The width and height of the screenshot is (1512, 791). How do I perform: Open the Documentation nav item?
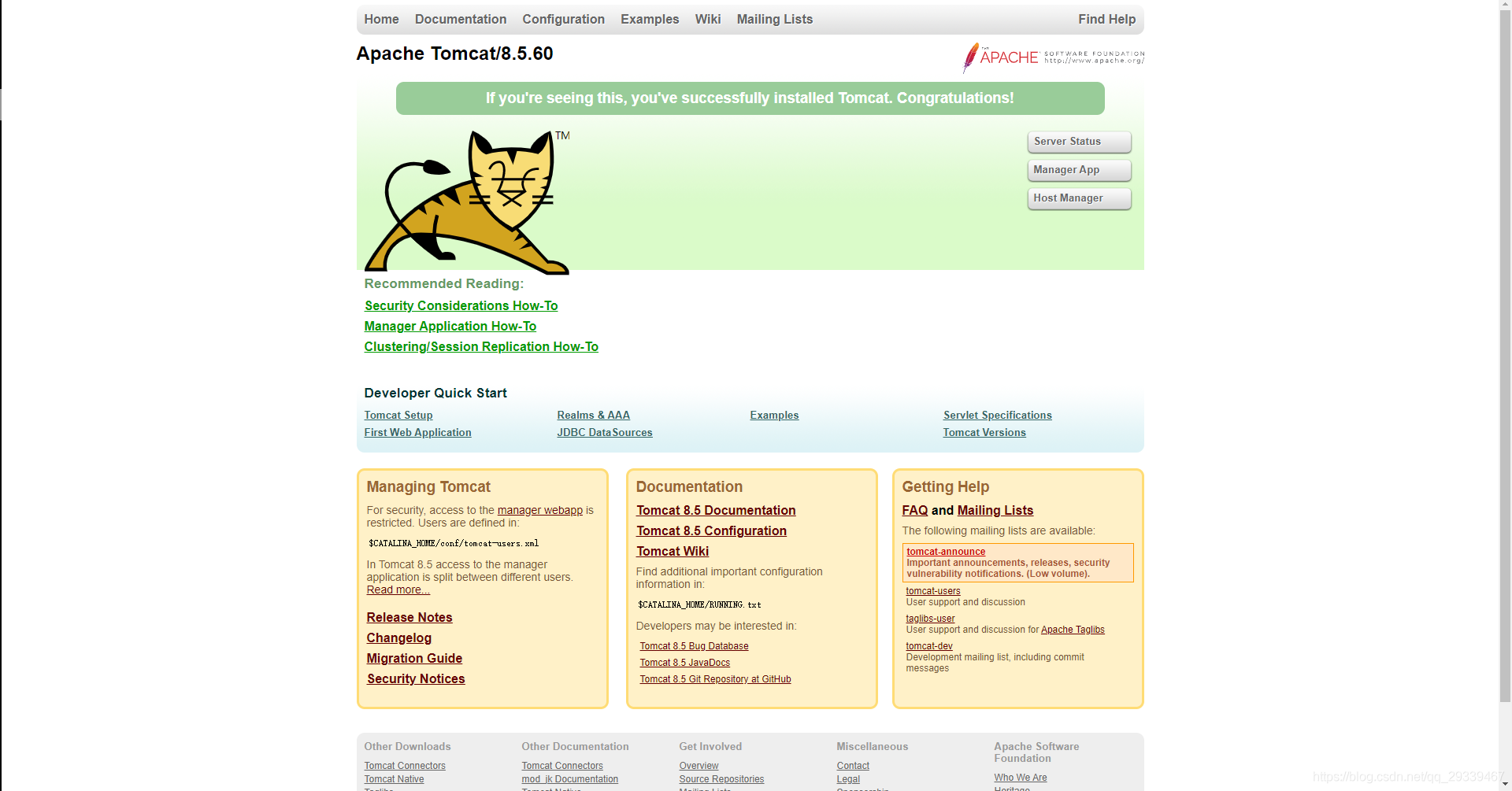[461, 19]
